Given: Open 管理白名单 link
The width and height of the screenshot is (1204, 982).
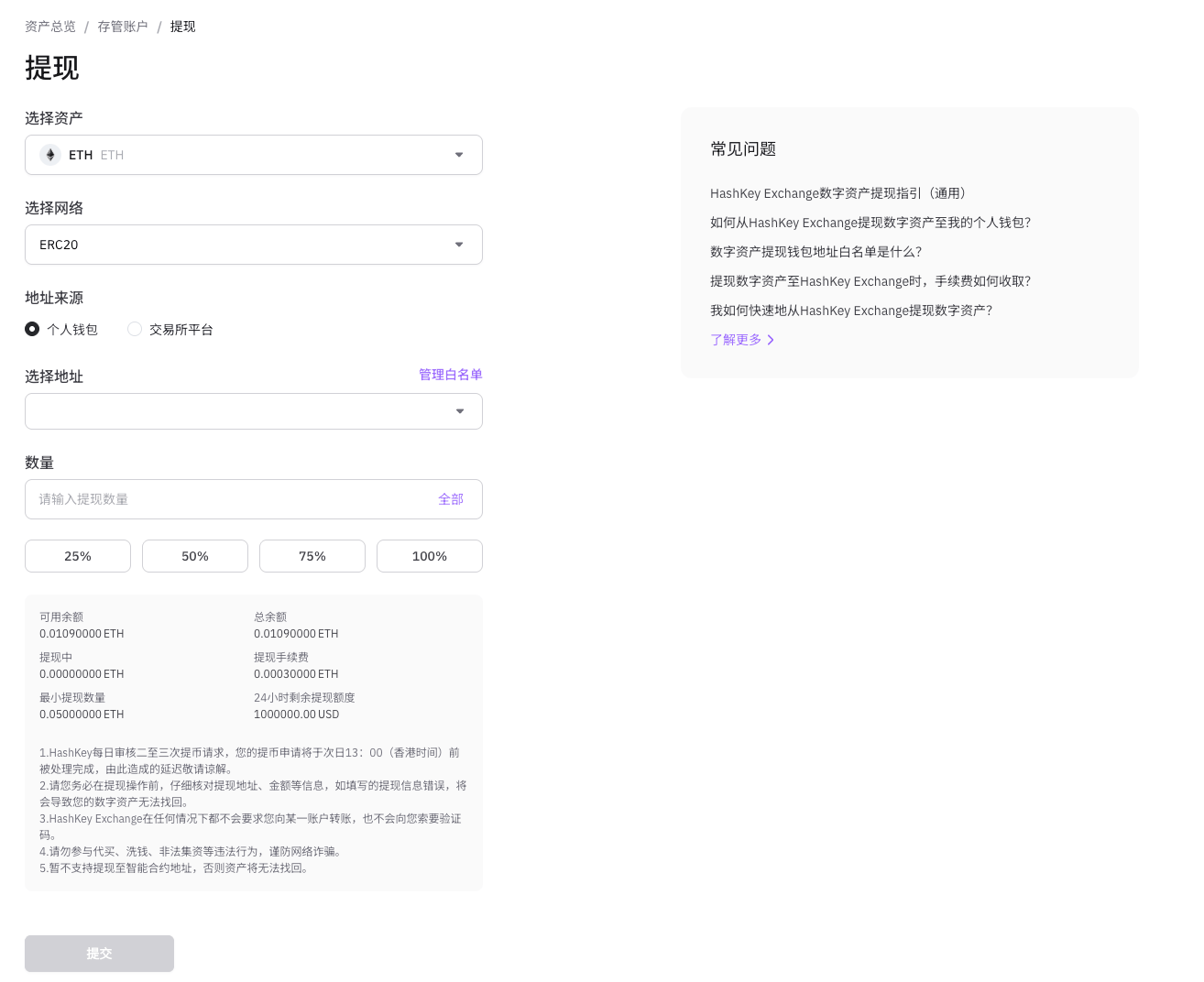Looking at the screenshot, I should pyautogui.click(x=451, y=375).
